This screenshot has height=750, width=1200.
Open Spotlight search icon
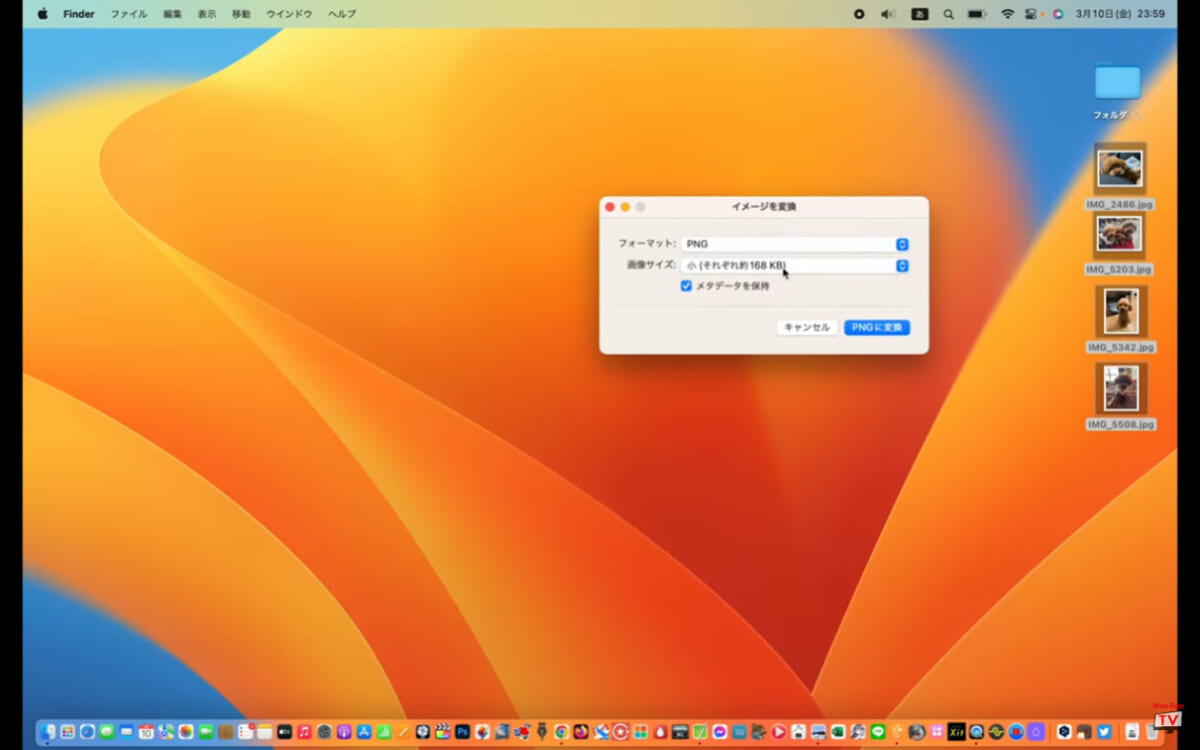coord(949,14)
